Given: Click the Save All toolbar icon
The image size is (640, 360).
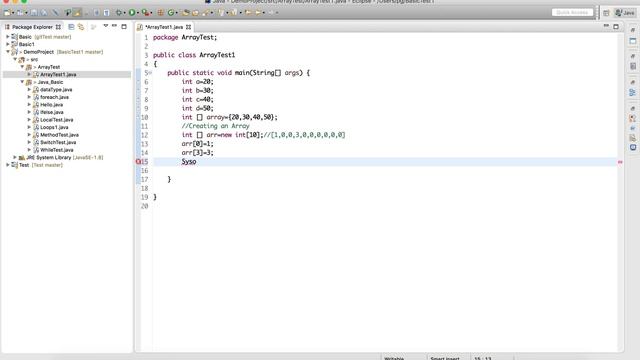Looking at the screenshot, I should coord(44,13).
